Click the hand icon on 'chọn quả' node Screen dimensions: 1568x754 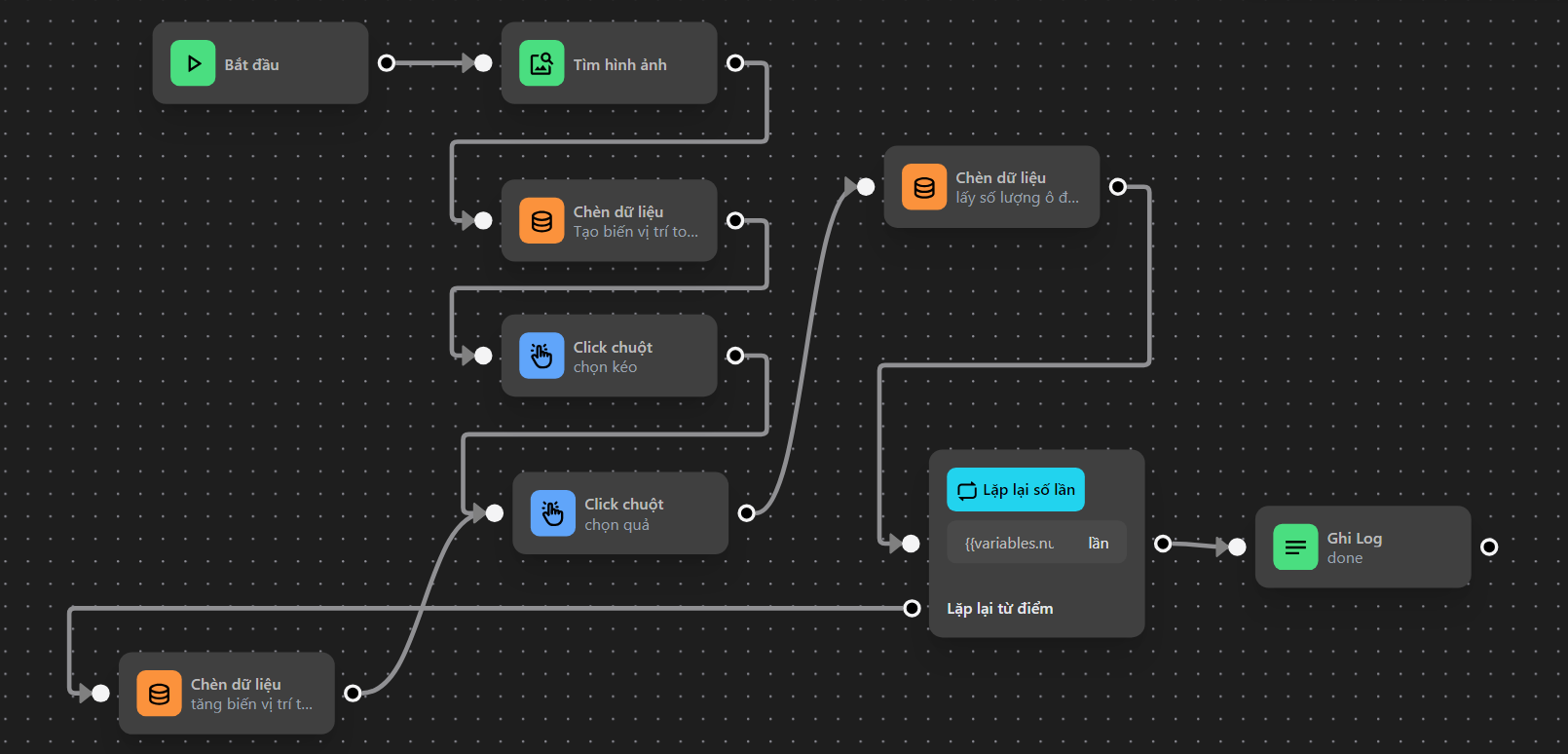[552, 513]
